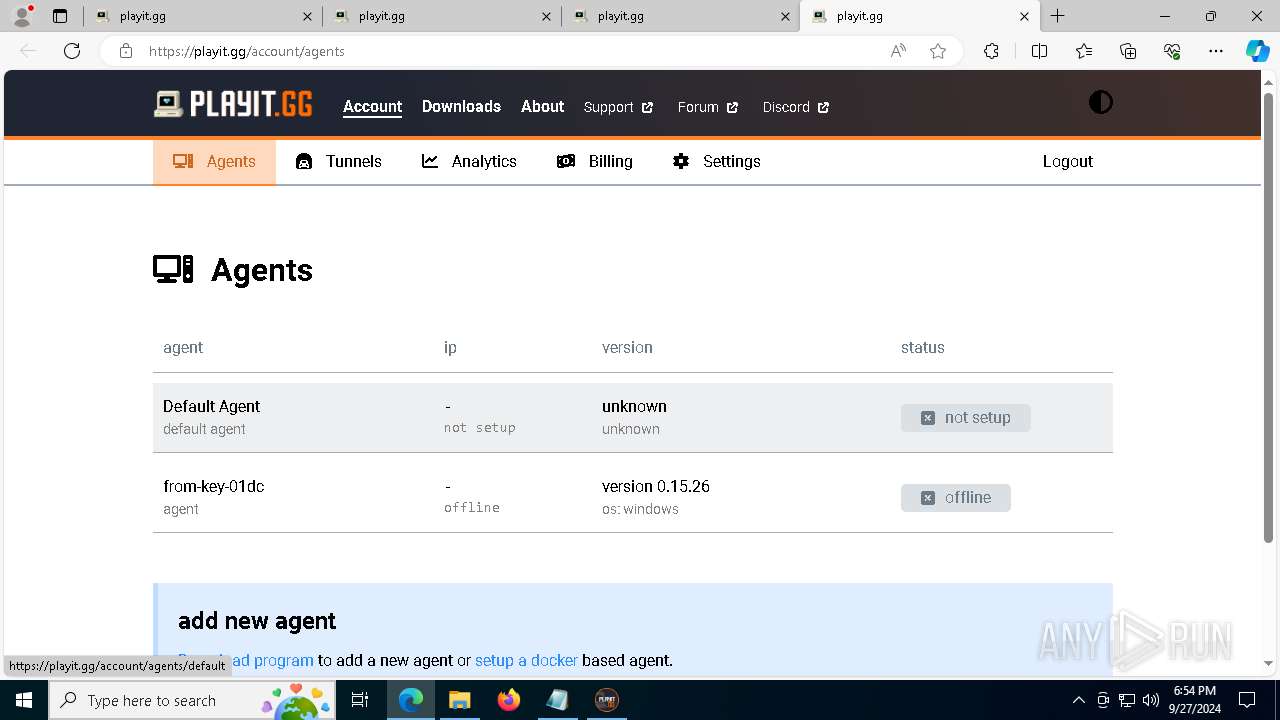The image size is (1280, 720).
Task: Switch to the Tunnels tab
Action: coord(339,161)
